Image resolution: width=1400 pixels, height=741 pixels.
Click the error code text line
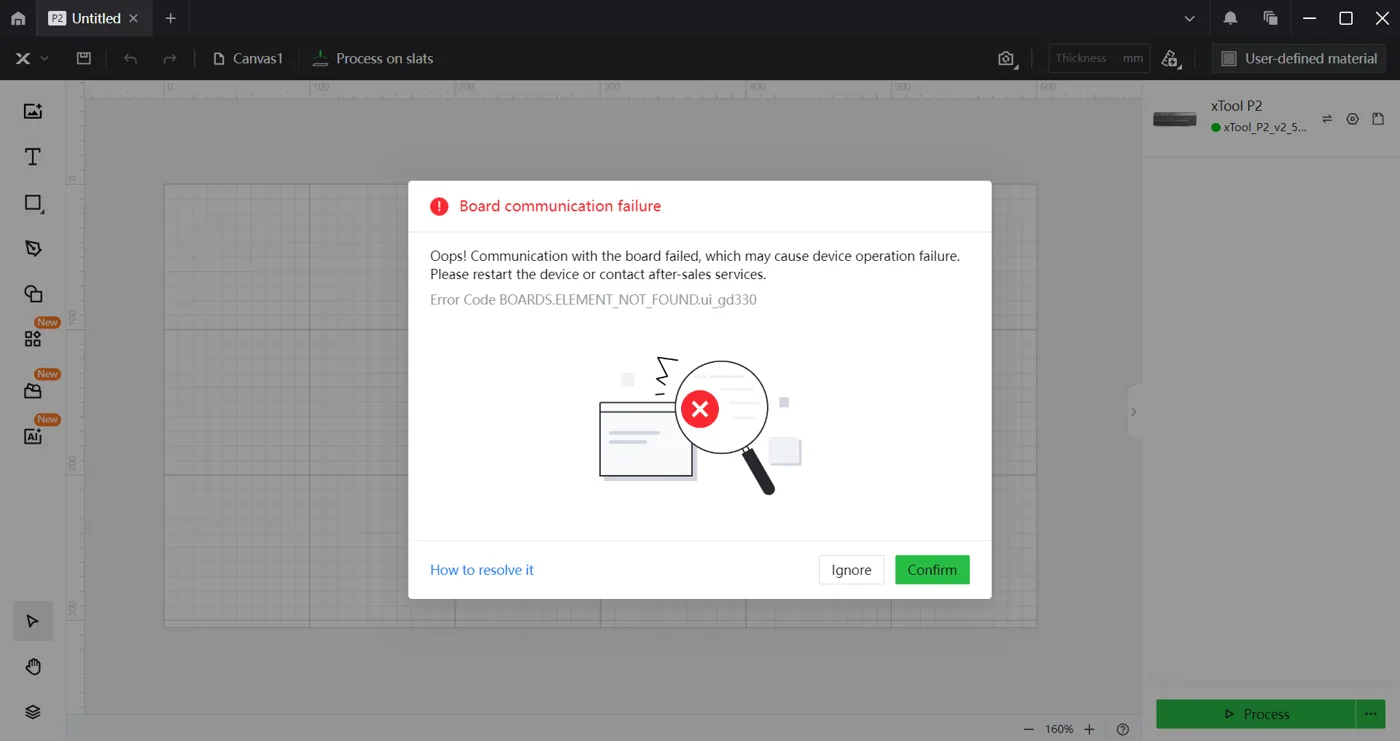tap(593, 299)
